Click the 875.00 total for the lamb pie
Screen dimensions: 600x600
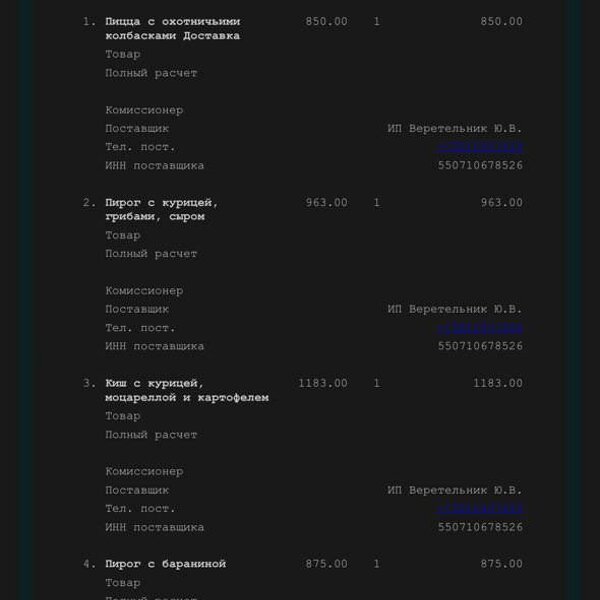(x=501, y=564)
